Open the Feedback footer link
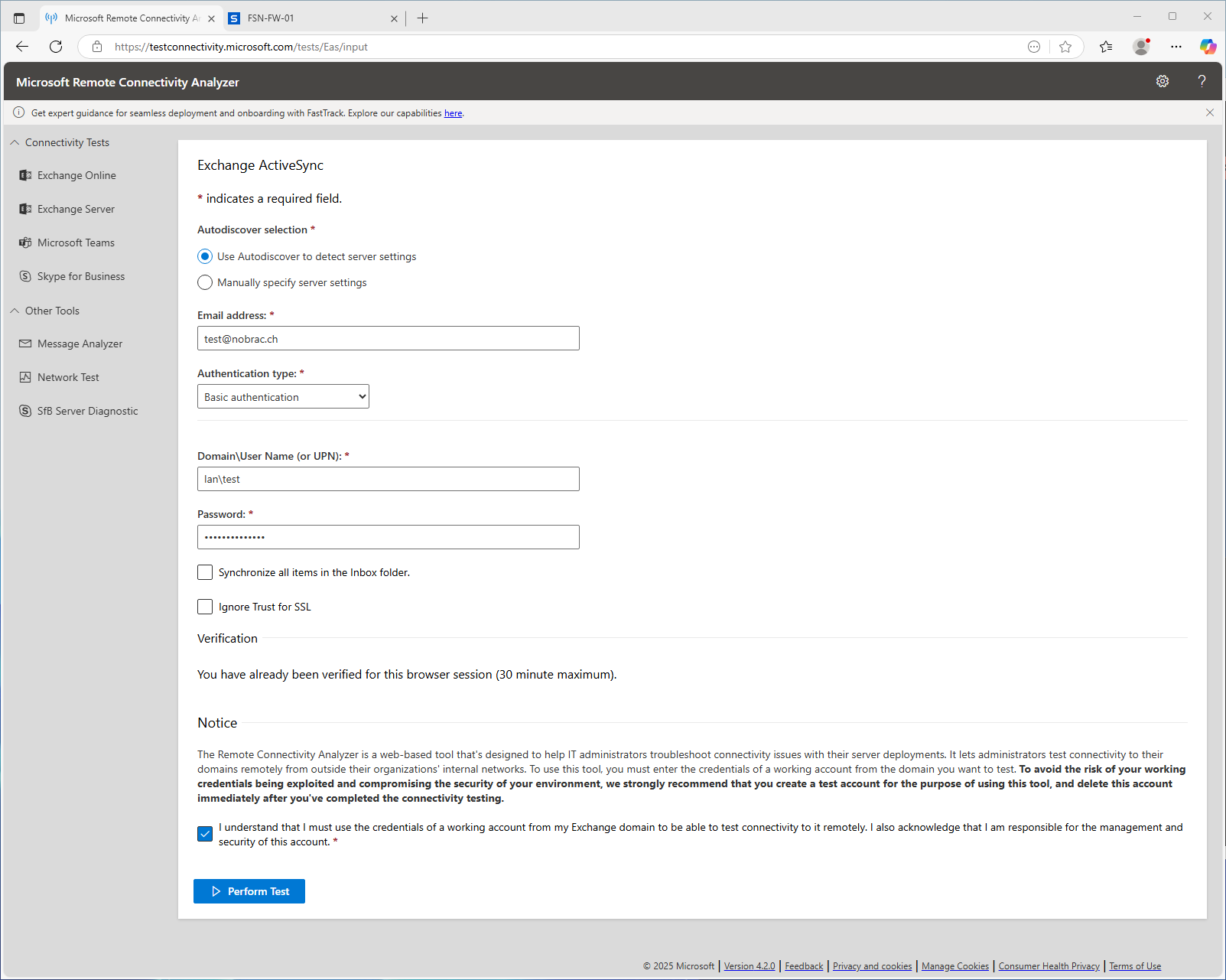 click(804, 966)
